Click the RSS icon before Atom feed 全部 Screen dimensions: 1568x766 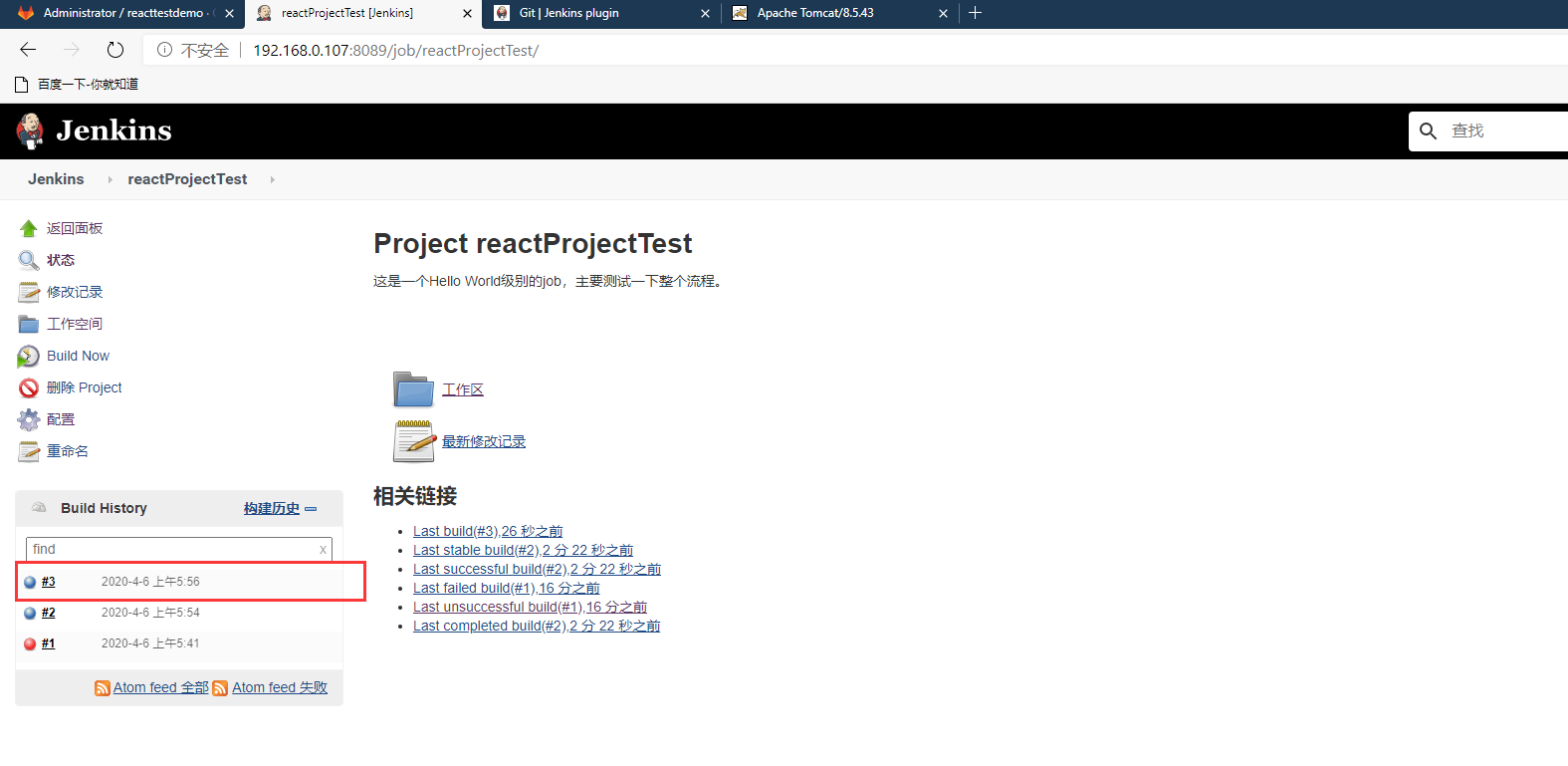(x=103, y=688)
